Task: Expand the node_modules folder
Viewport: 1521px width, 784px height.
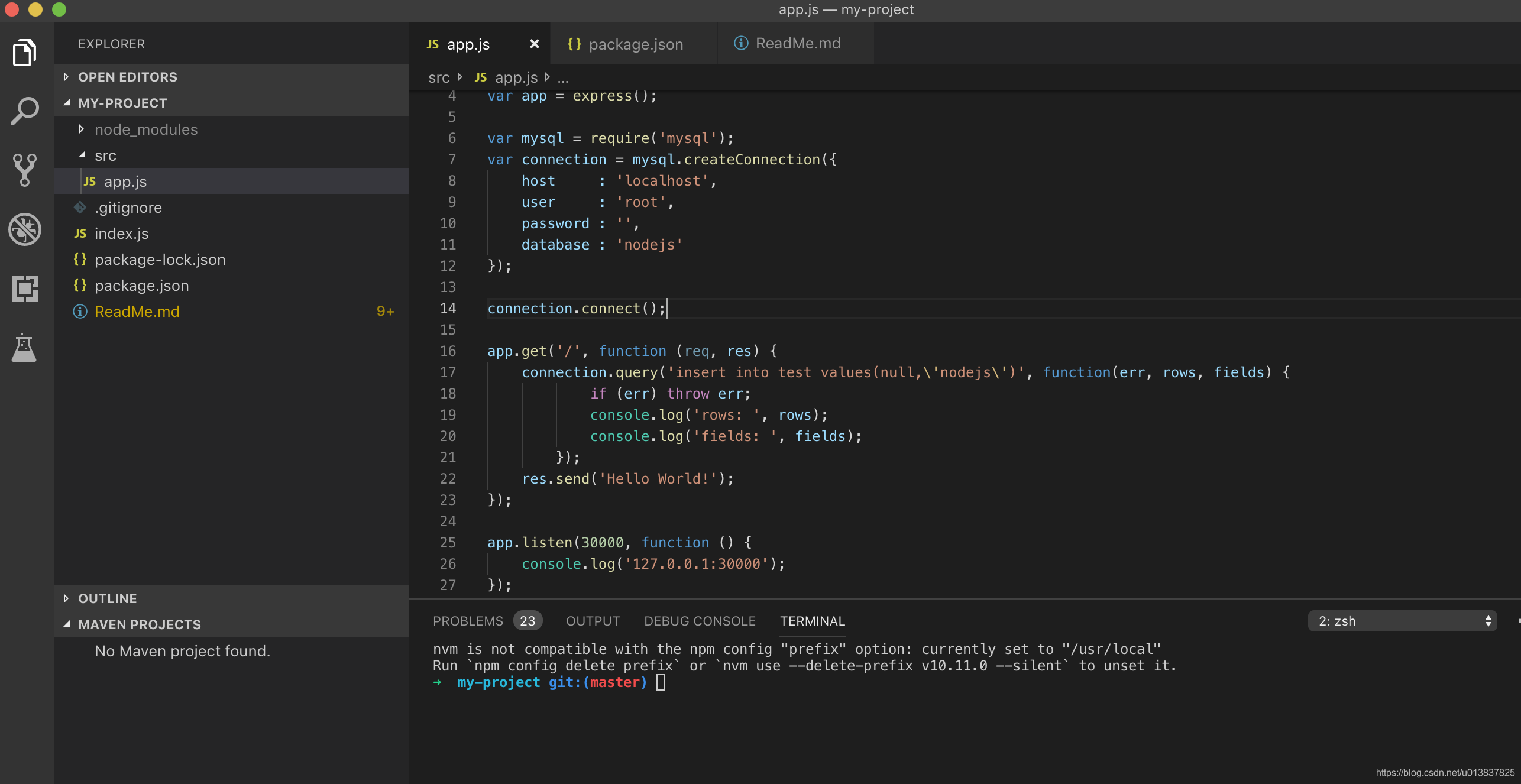Action: click(82, 129)
